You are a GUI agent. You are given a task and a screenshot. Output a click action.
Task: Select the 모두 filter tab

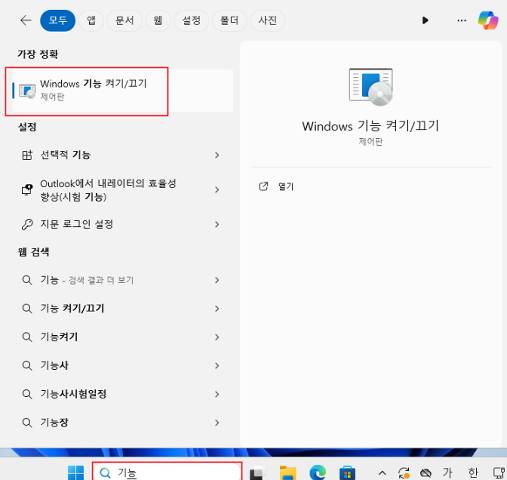point(58,20)
